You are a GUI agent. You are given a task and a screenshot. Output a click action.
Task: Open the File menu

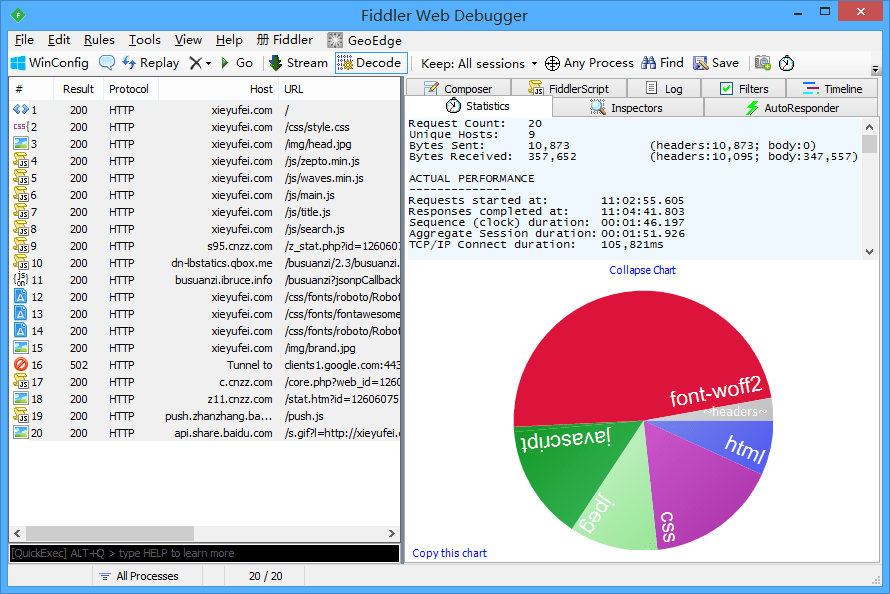[24, 40]
